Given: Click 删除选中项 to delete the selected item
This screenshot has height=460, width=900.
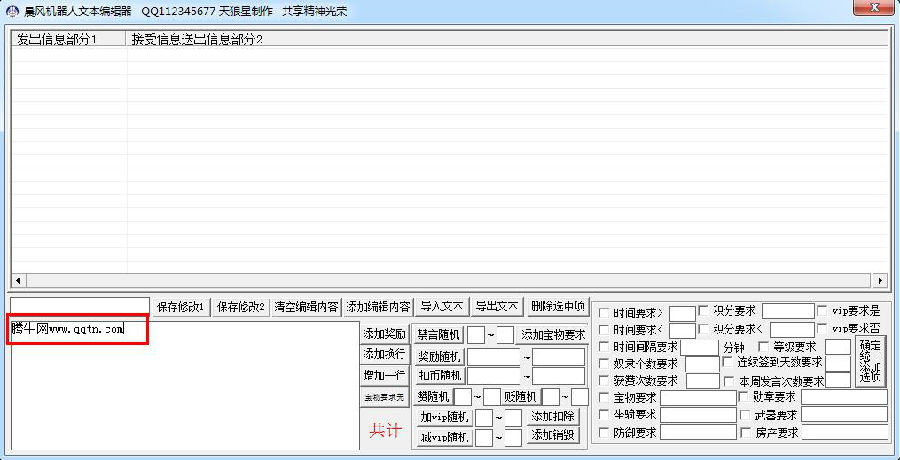Looking at the screenshot, I should (558, 307).
